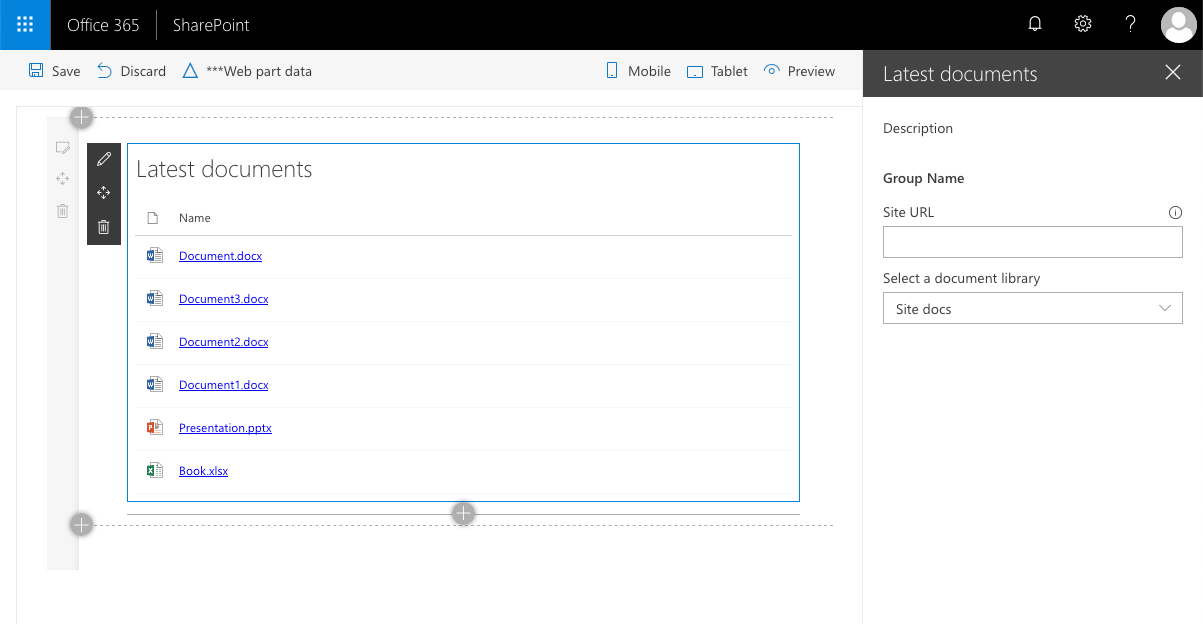Open Presentation.pptx link
The width and height of the screenshot is (1203, 624).
[x=225, y=428]
